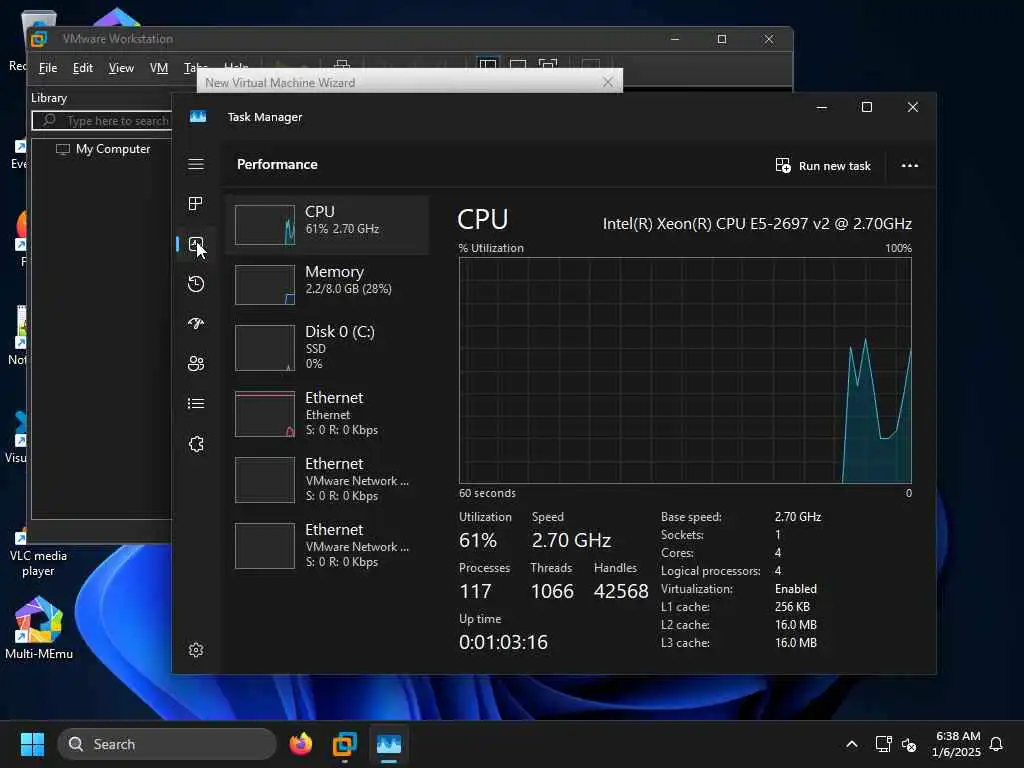
Task: Open View menu in VMware Workstation
Action: 121,68
